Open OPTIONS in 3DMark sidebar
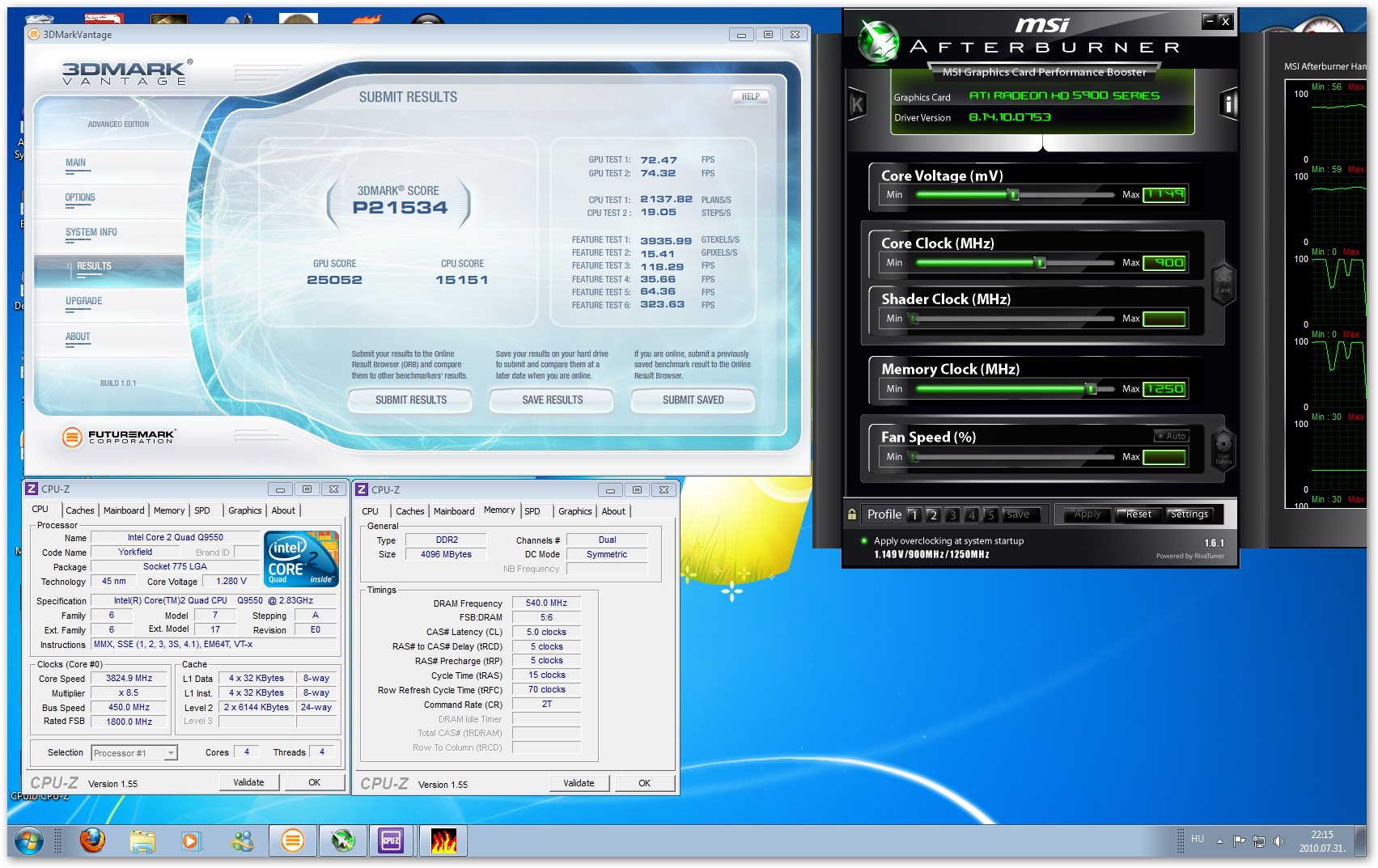 [x=80, y=197]
